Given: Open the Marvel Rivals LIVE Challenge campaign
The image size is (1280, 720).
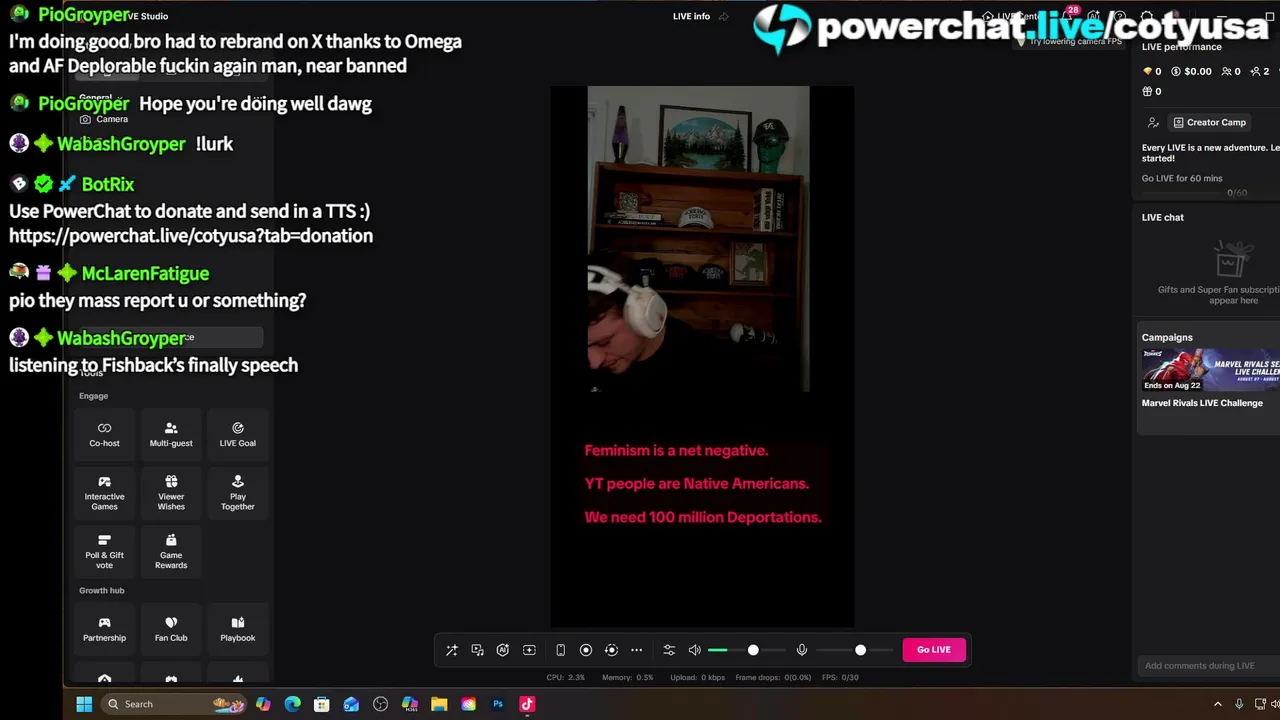Looking at the screenshot, I should click(x=1211, y=379).
